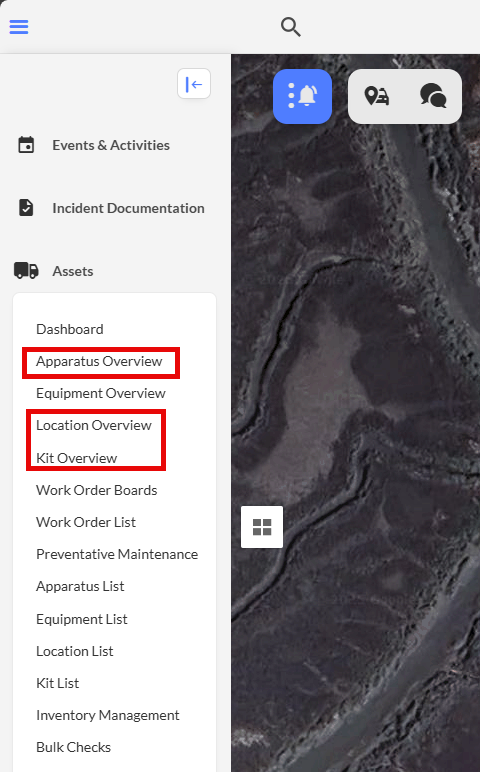Click the magnifying glass search icon
This screenshot has width=480, height=772.
click(x=290, y=27)
